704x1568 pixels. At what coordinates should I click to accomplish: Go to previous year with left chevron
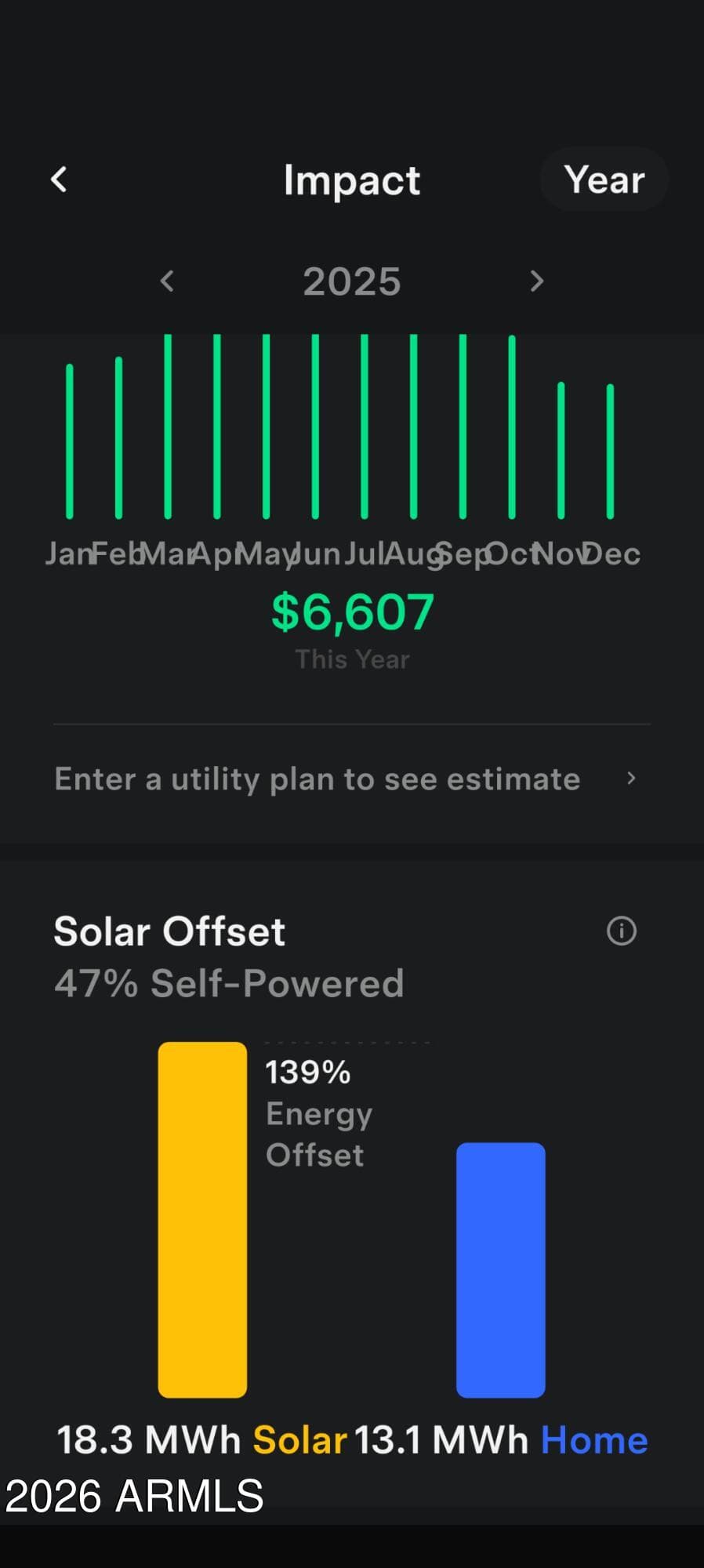click(166, 281)
